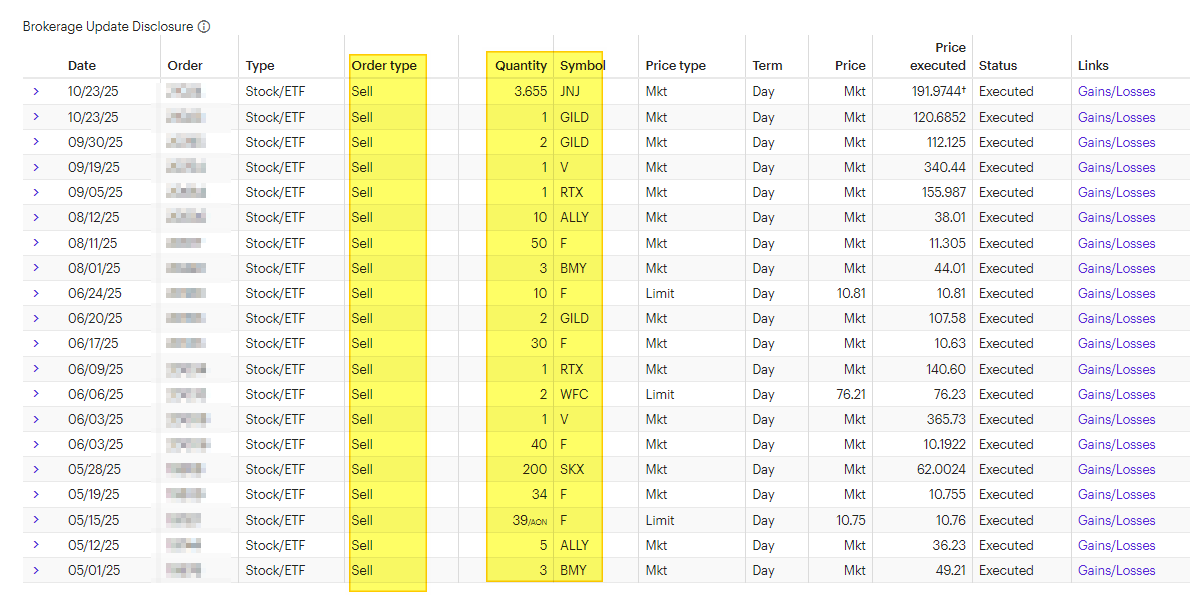Click the Price executed column header
Image resolution: width=1190 pixels, height=595 pixels.
(x=938, y=57)
